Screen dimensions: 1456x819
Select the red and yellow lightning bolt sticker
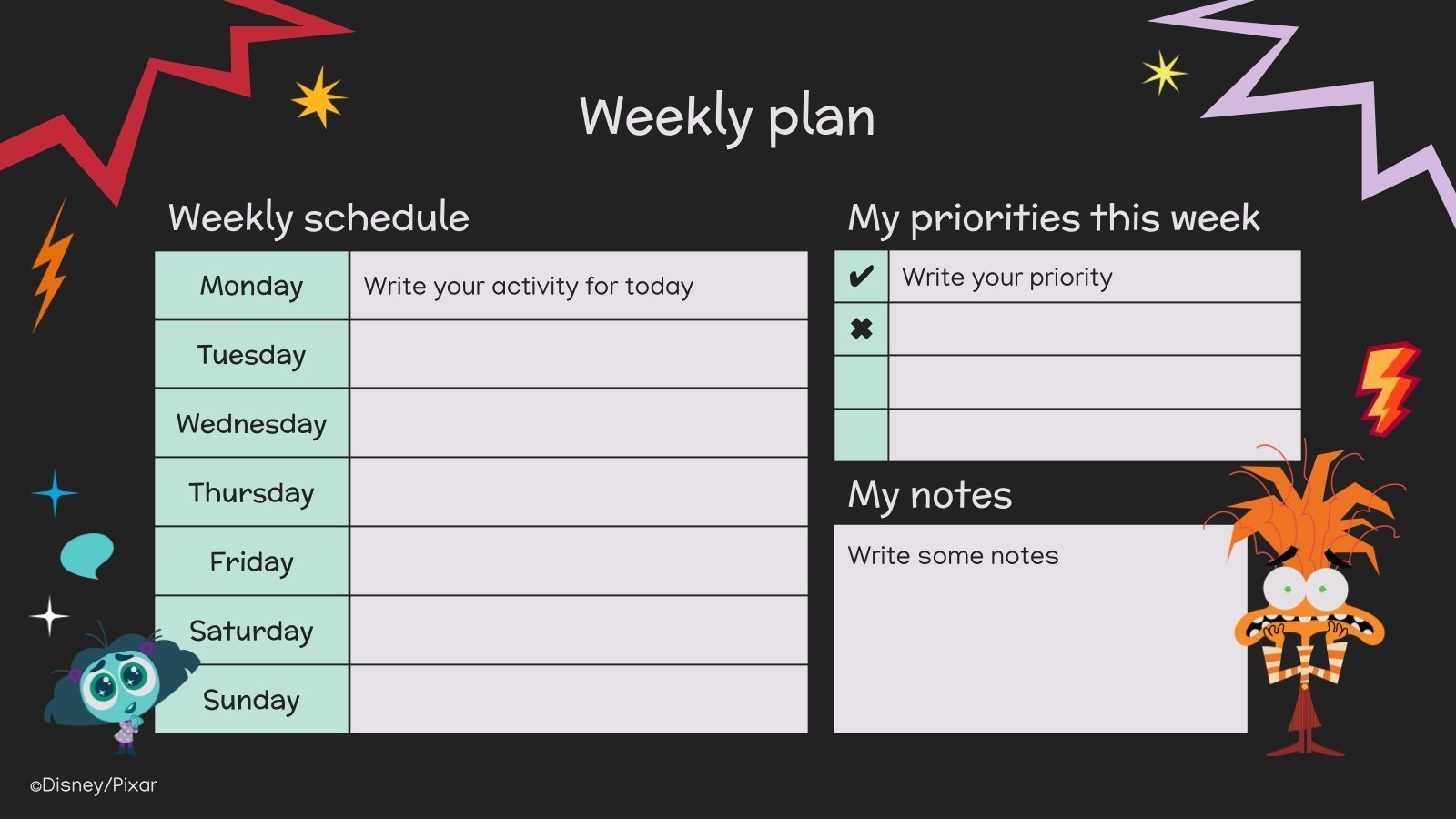coord(1386,389)
